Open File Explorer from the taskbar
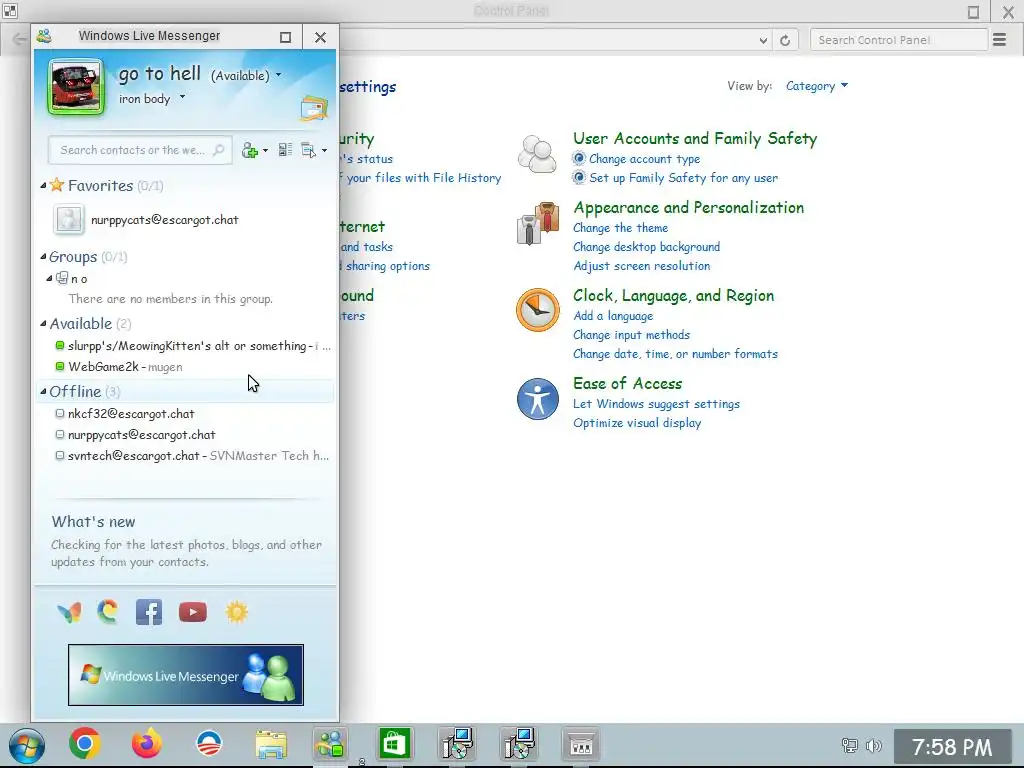 pos(271,744)
